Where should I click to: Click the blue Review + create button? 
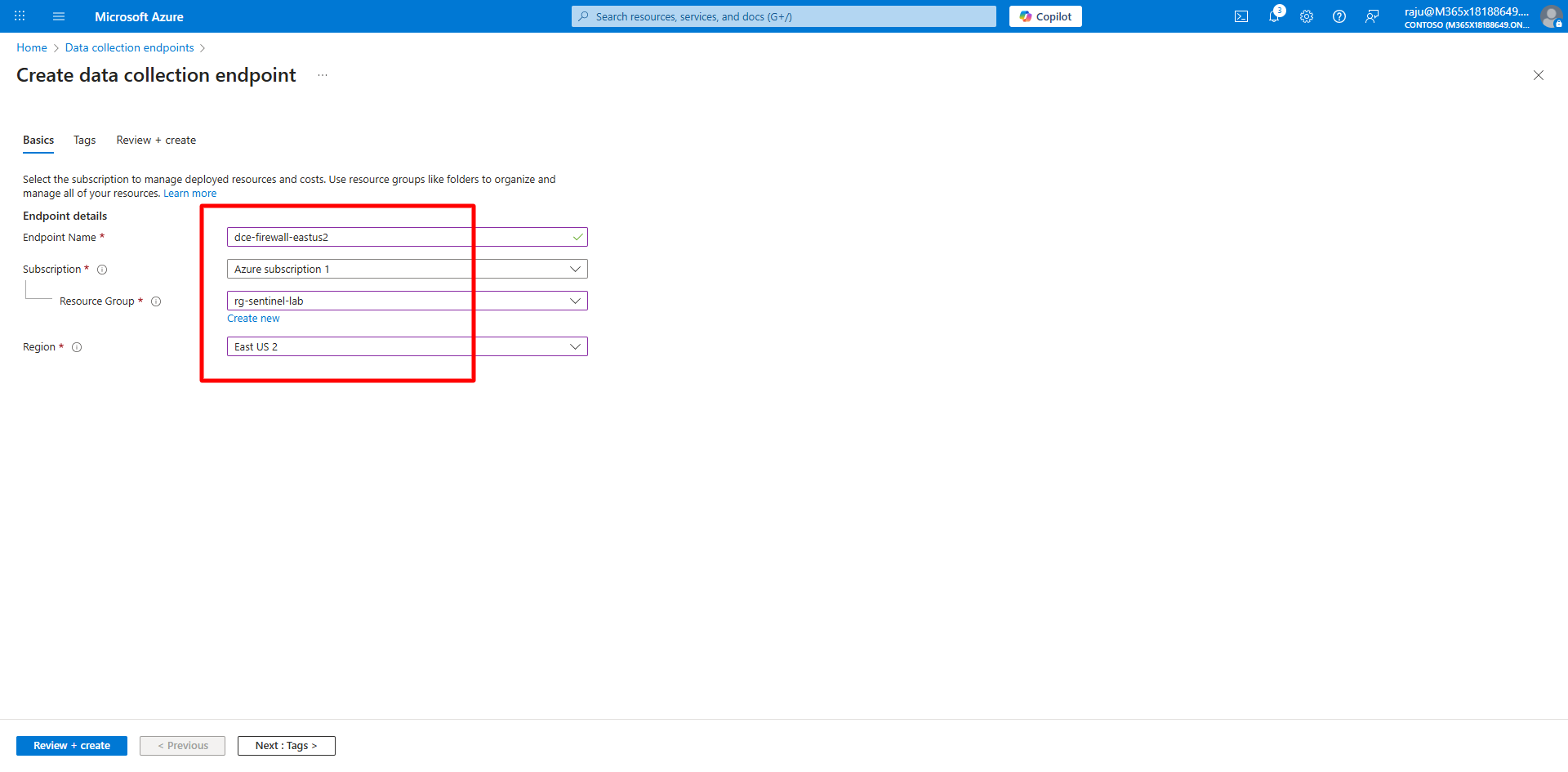[72, 746]
